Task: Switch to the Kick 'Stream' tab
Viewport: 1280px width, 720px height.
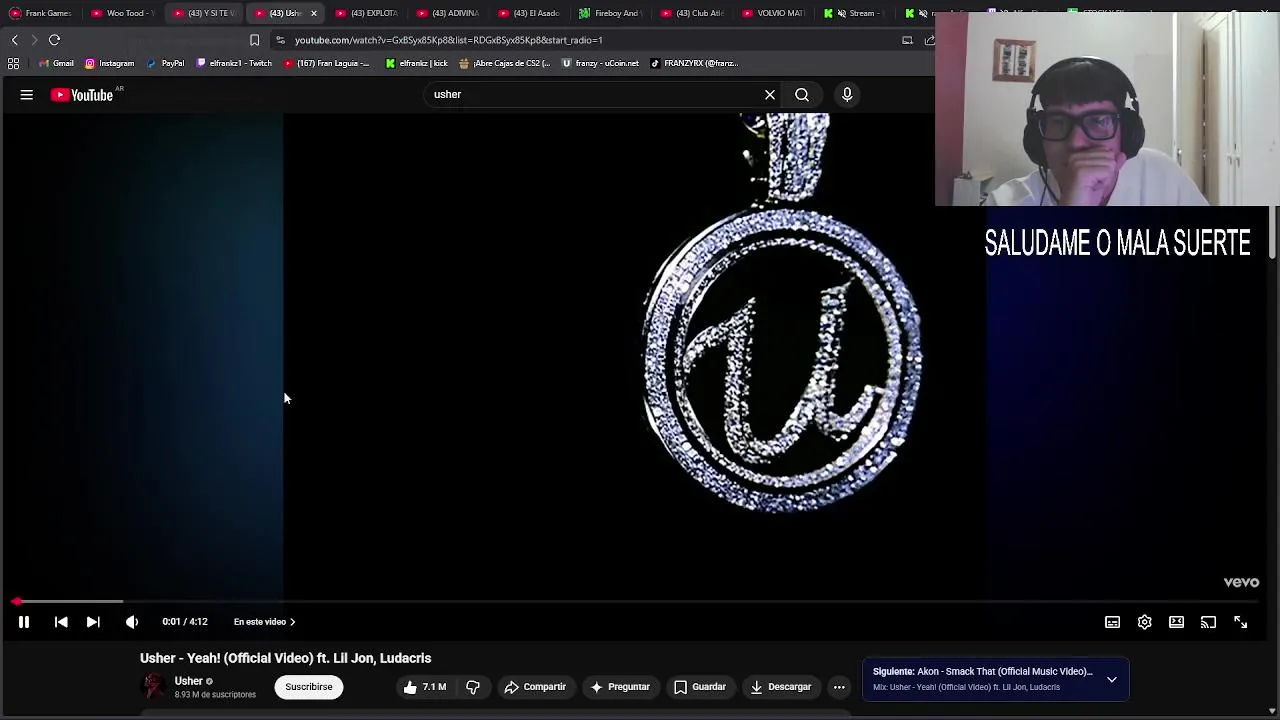Action: pyautogui.click(x=856, y=13)
